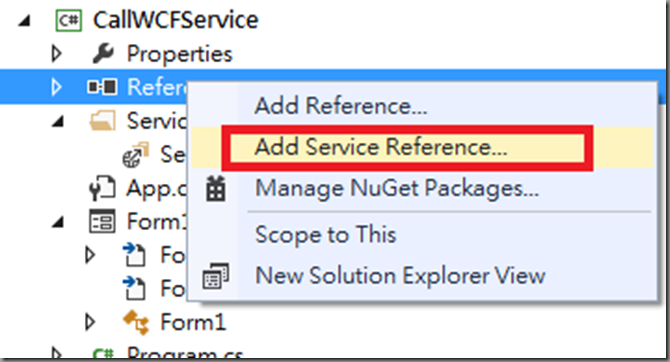Image resolution: width=670 pixels, height=362 pixels.
Task: Click the App.config file icon
Action: tap(103, 188)
